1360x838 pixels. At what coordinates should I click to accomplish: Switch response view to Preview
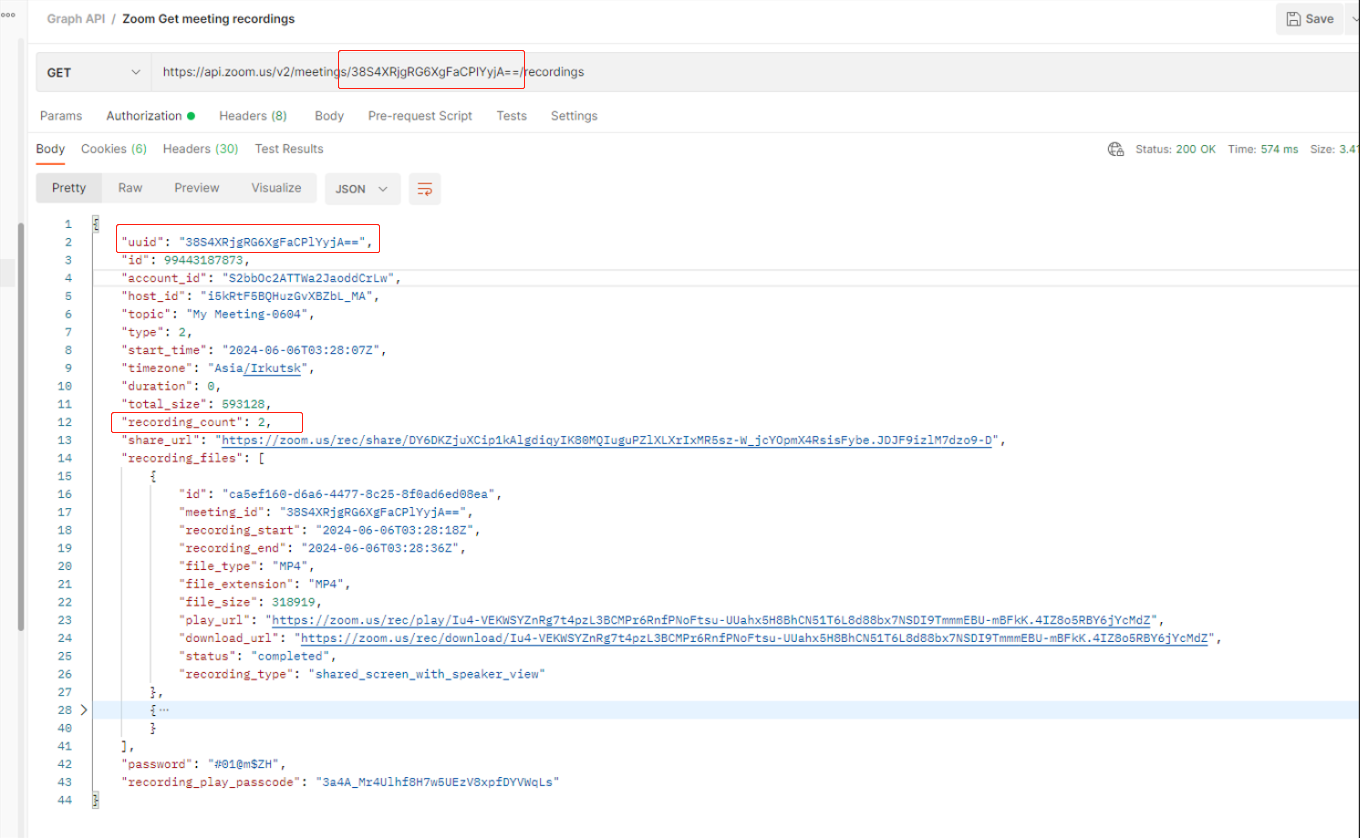click(x=197, y=188)
